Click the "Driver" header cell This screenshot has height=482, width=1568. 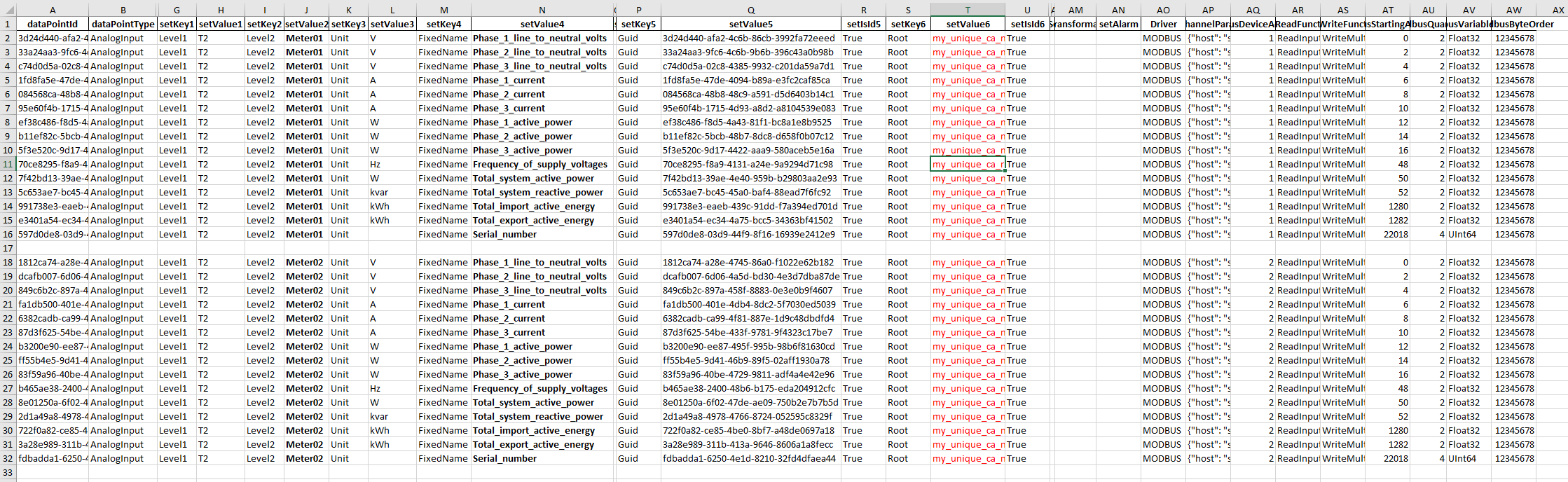point(1163,24)
